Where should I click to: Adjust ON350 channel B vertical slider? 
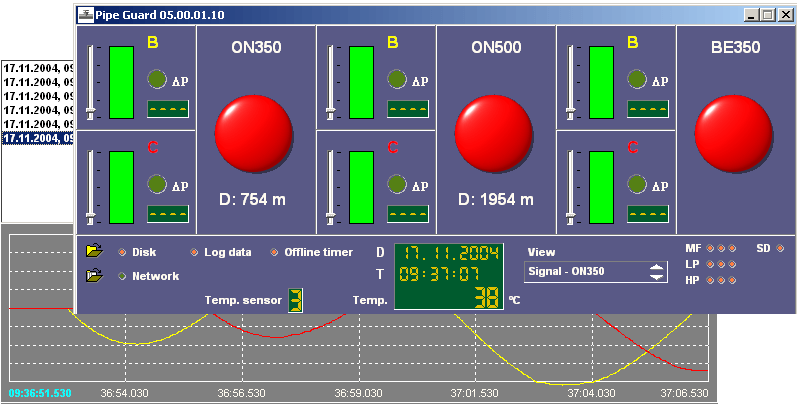point(91,82)
